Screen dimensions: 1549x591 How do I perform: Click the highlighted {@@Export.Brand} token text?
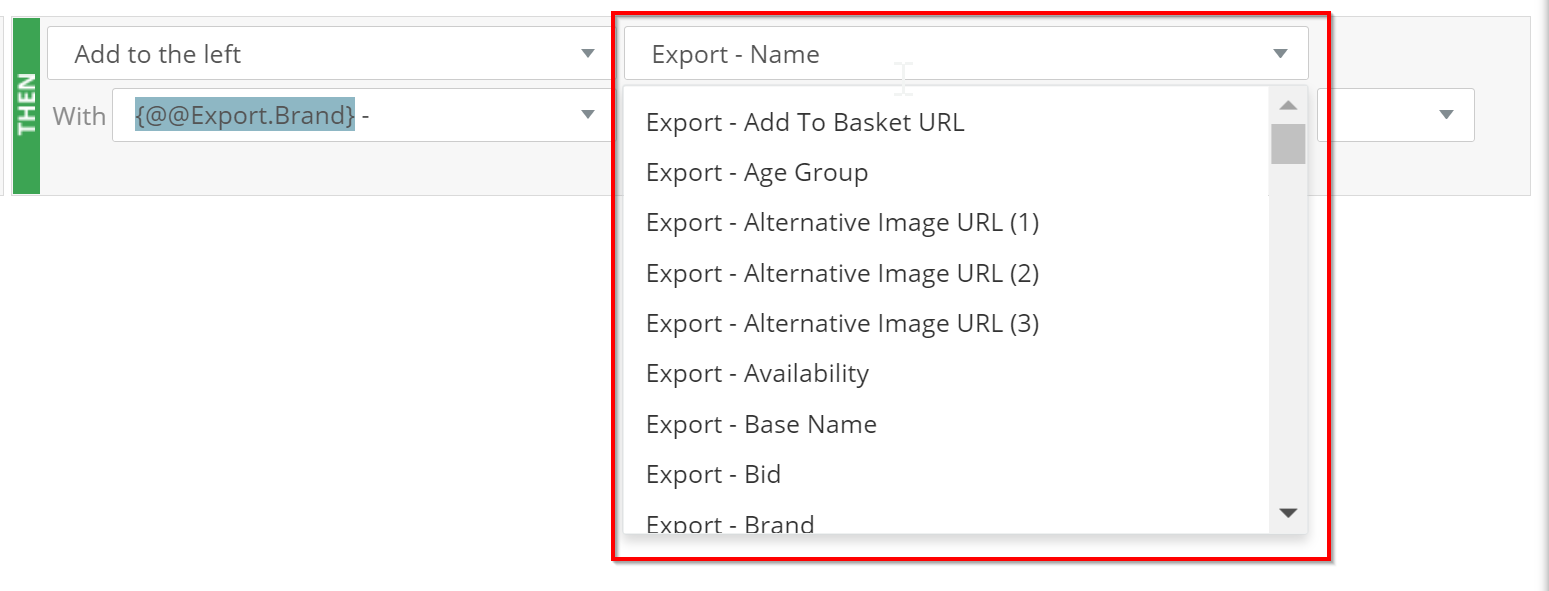pyautogui.click(x=245, y=115)
